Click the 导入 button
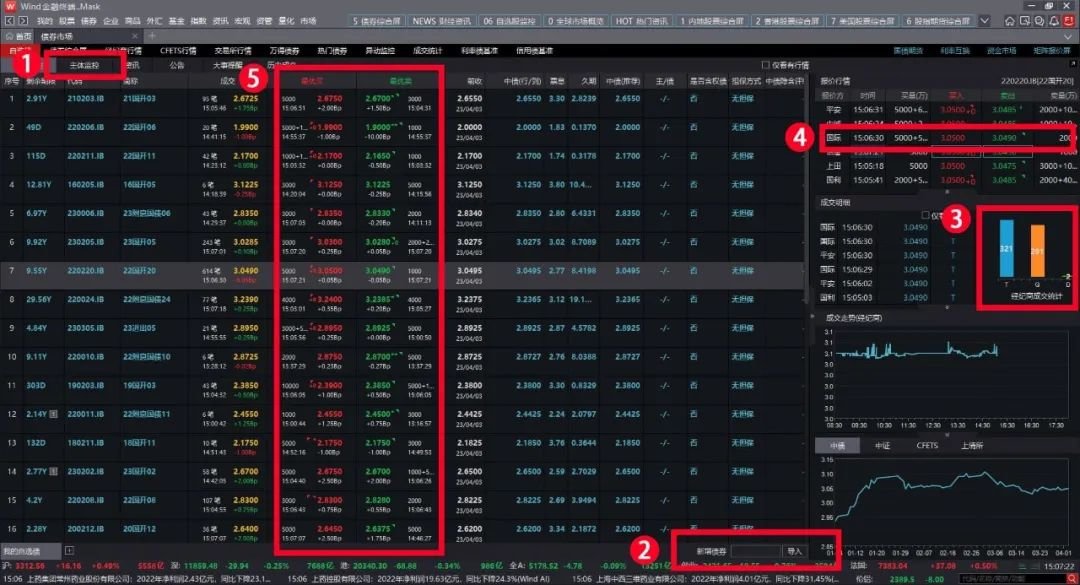Image resolution: width=1080 pixels, height=585 pixels. pyautogui.click(x=794, y=551)
